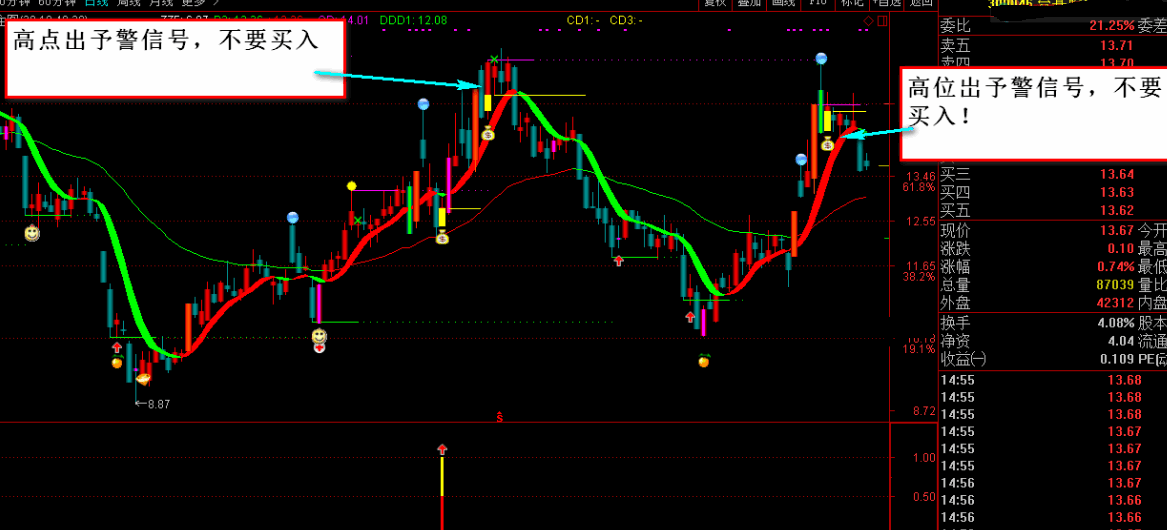The width and height of the screenshot is (1167, 530).
Task: Click the 收益 0.109 earnings value
Action: (1119, 360)
